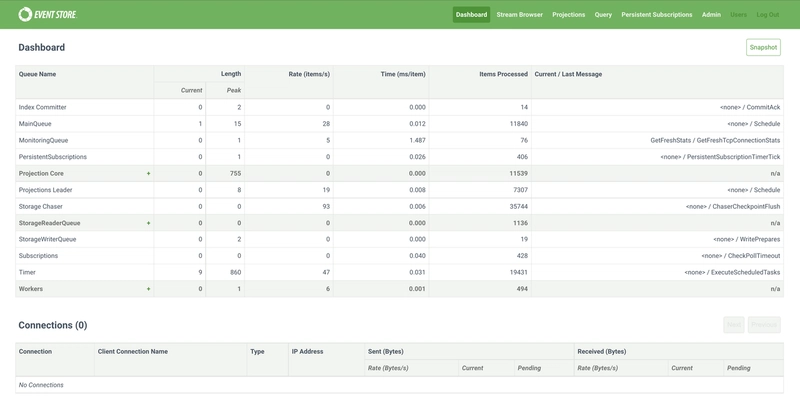Click the Received (Bytes) column header
The width and height of the screenshot is (800, 398).
click(x=602, y=352)
